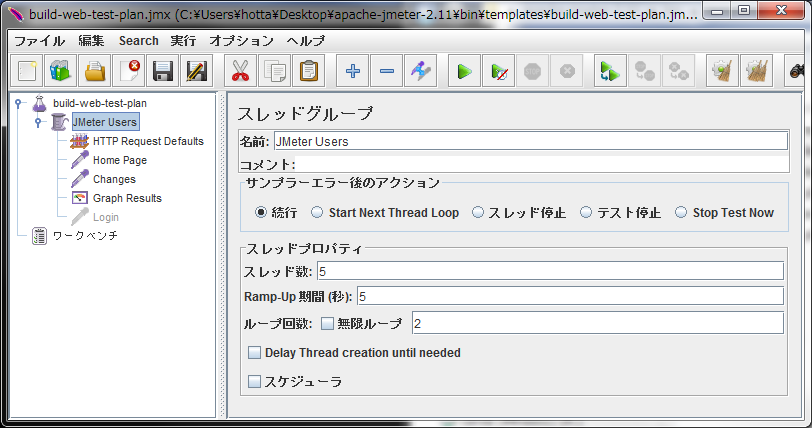The width and height of the screenshot is (812, 428).
Task: Open the Search menu
Action: point(139,40)
